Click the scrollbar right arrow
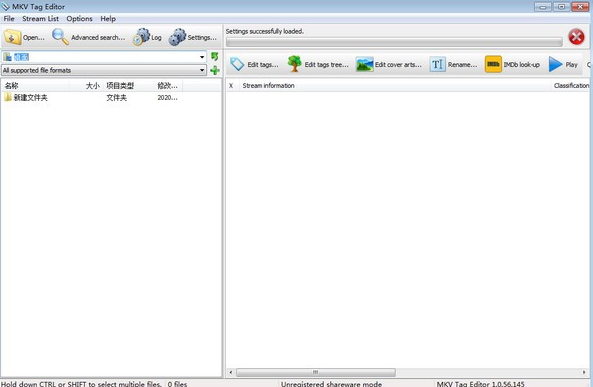This screenshot has height=387, width=593. click(584, 373)
